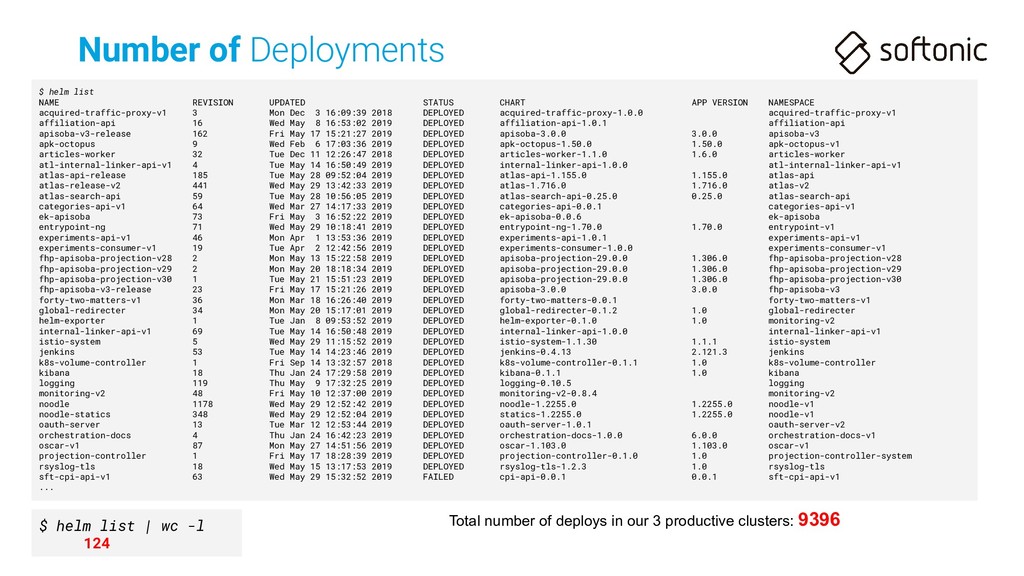Click the NAMESPACE column header
Image resolution: width=1024 pixels, height=576 pixels.
click(x=792, y=103)
